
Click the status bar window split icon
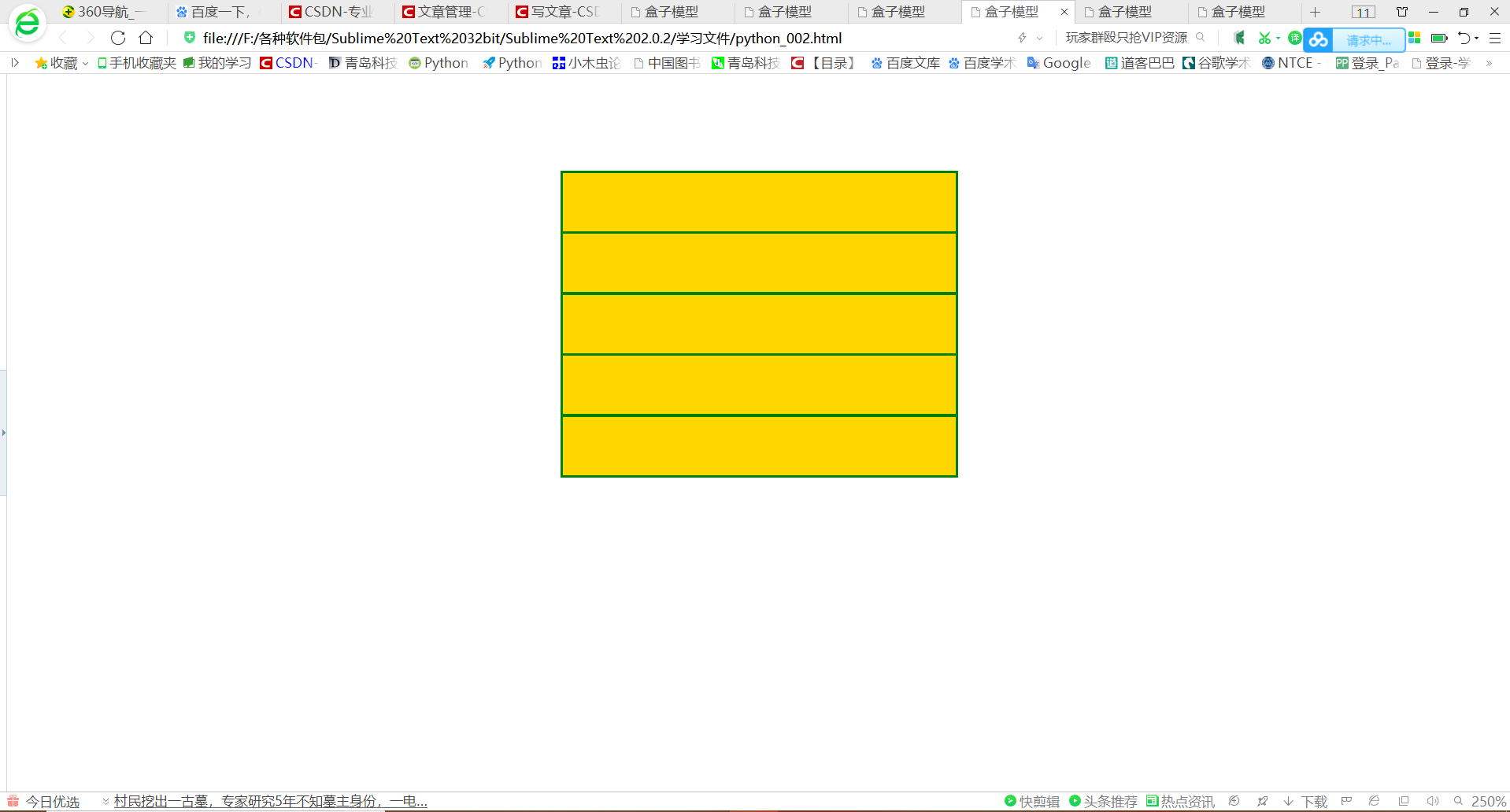[x=1404, y=801]
